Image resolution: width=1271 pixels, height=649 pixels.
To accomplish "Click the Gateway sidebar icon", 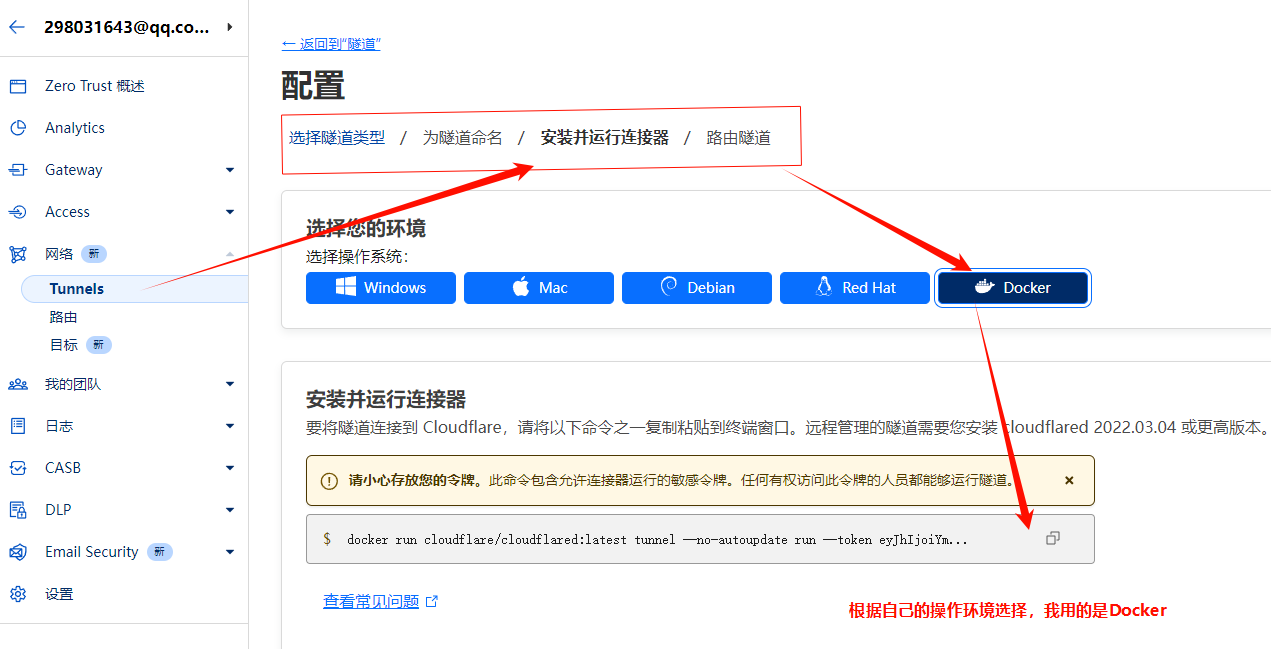I will coord(18,170).
